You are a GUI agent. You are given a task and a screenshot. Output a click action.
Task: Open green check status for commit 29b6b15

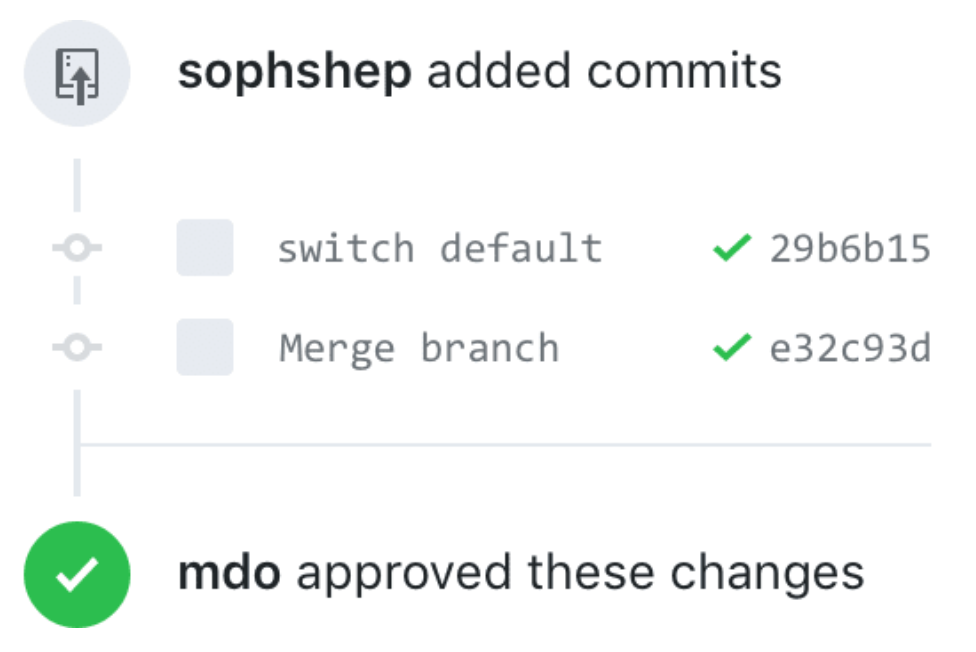[x=732, y=247]
